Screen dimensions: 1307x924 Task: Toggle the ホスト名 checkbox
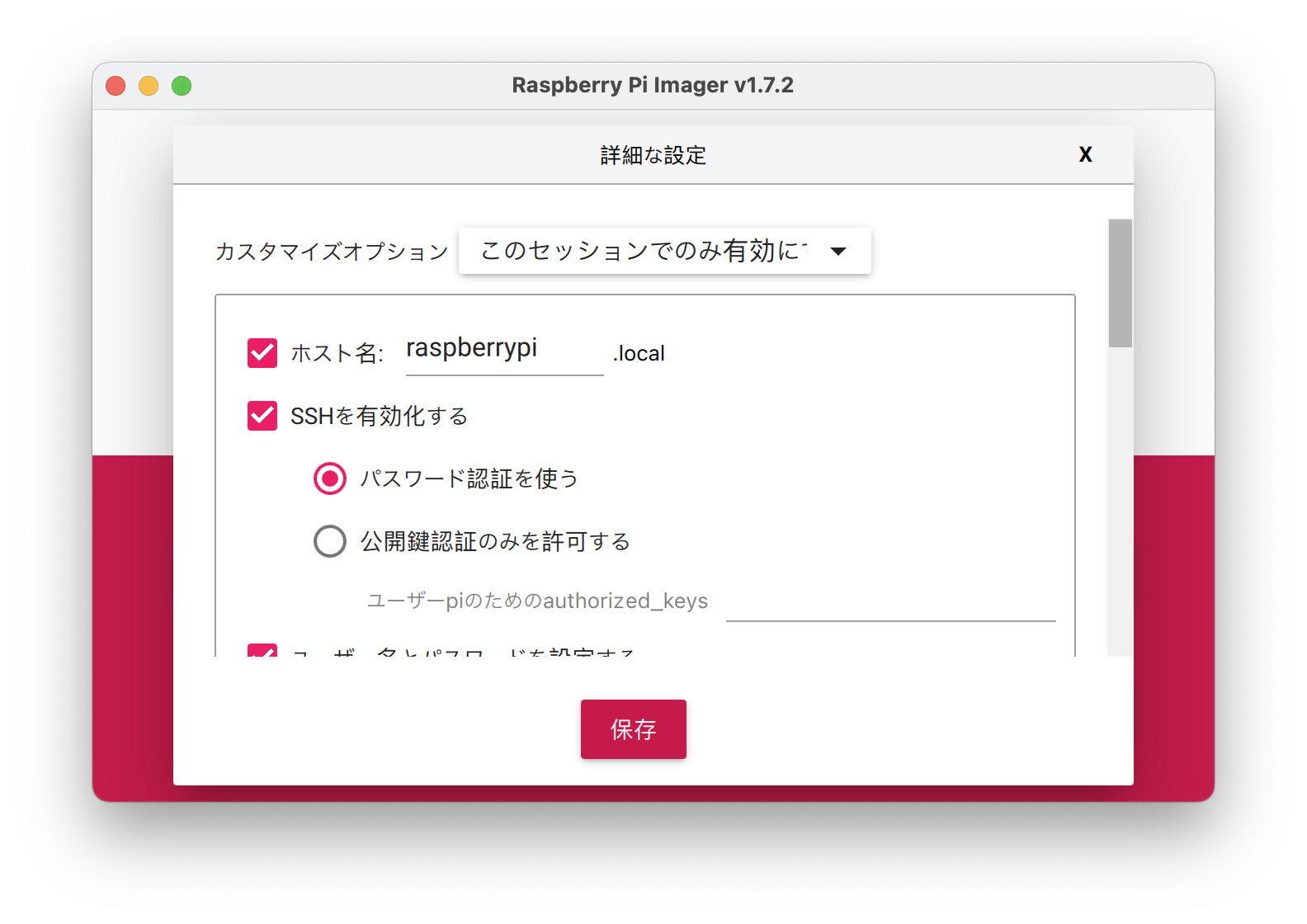pos(262,353)
